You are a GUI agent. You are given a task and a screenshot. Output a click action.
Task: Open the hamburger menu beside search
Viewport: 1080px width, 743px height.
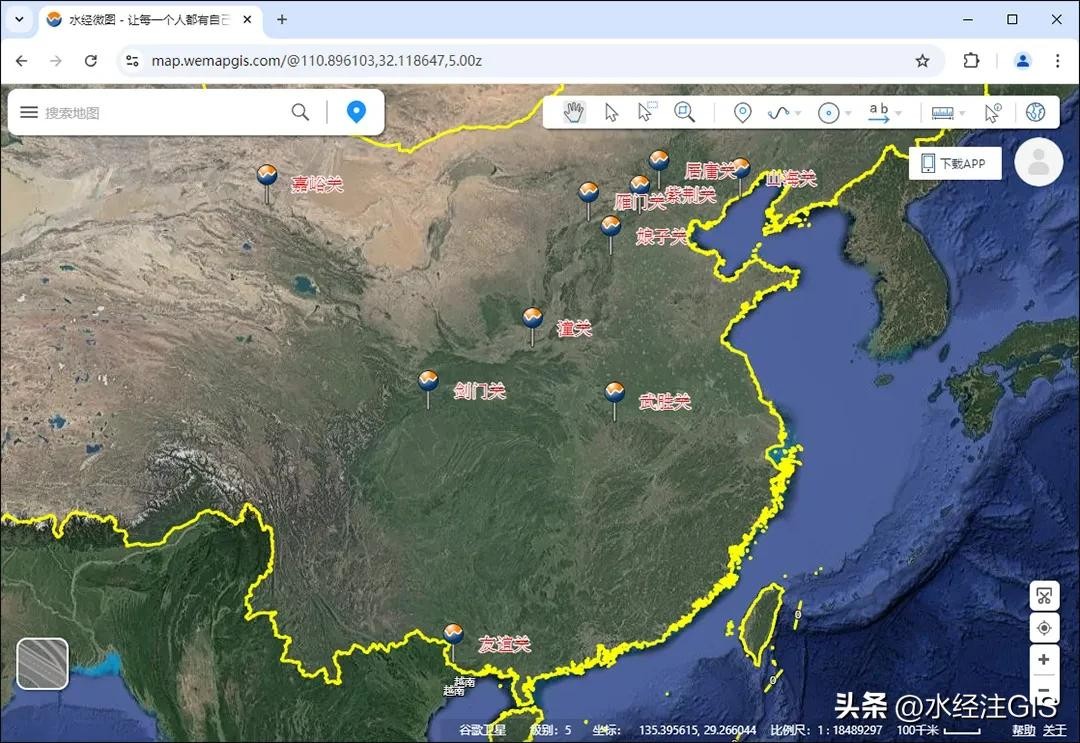[x=29, y=112]
